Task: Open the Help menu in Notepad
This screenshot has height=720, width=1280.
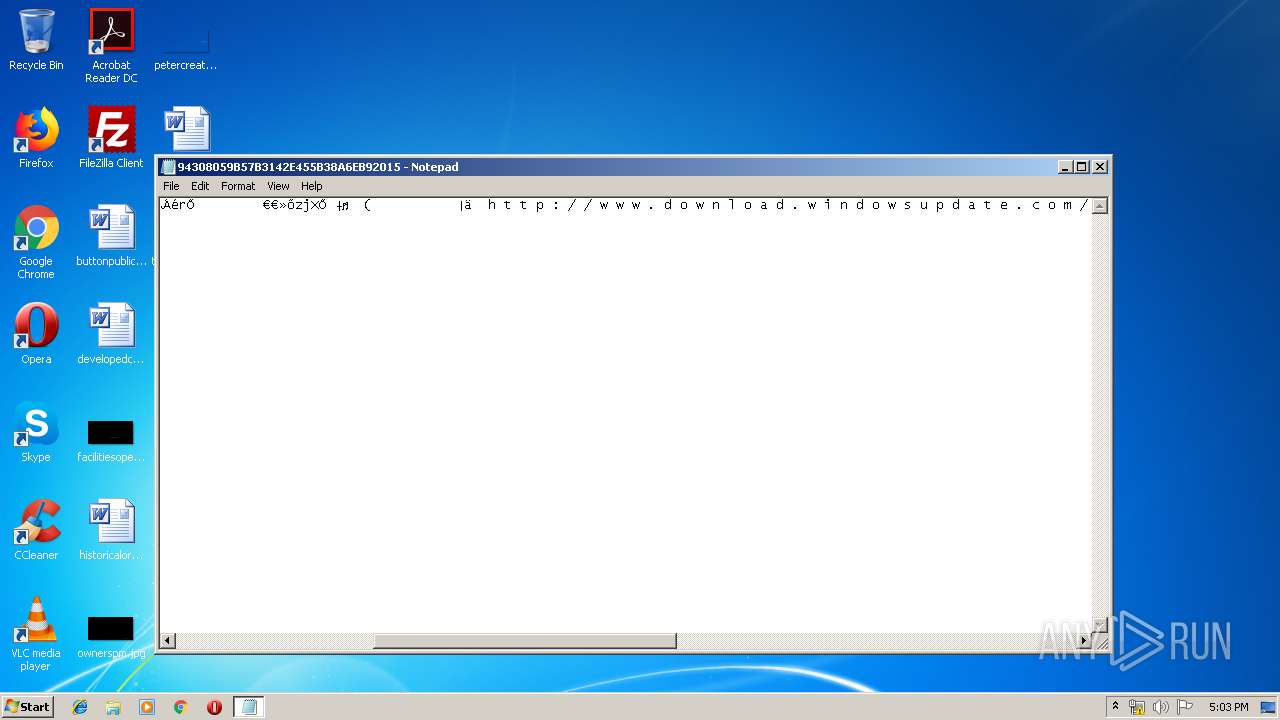Action: click(x=312, y=186)
